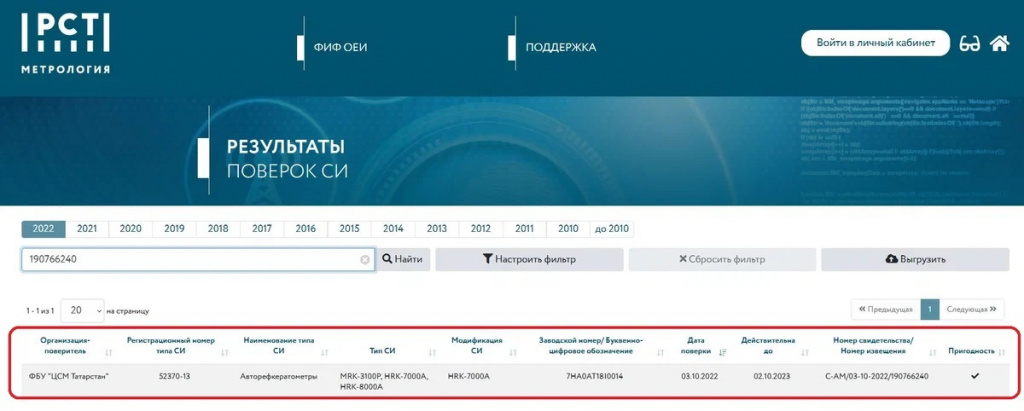Switch to the 2014 year tab
Image resolution: width=1024 pixels, height=411 pixels.
tap(393, 229)
